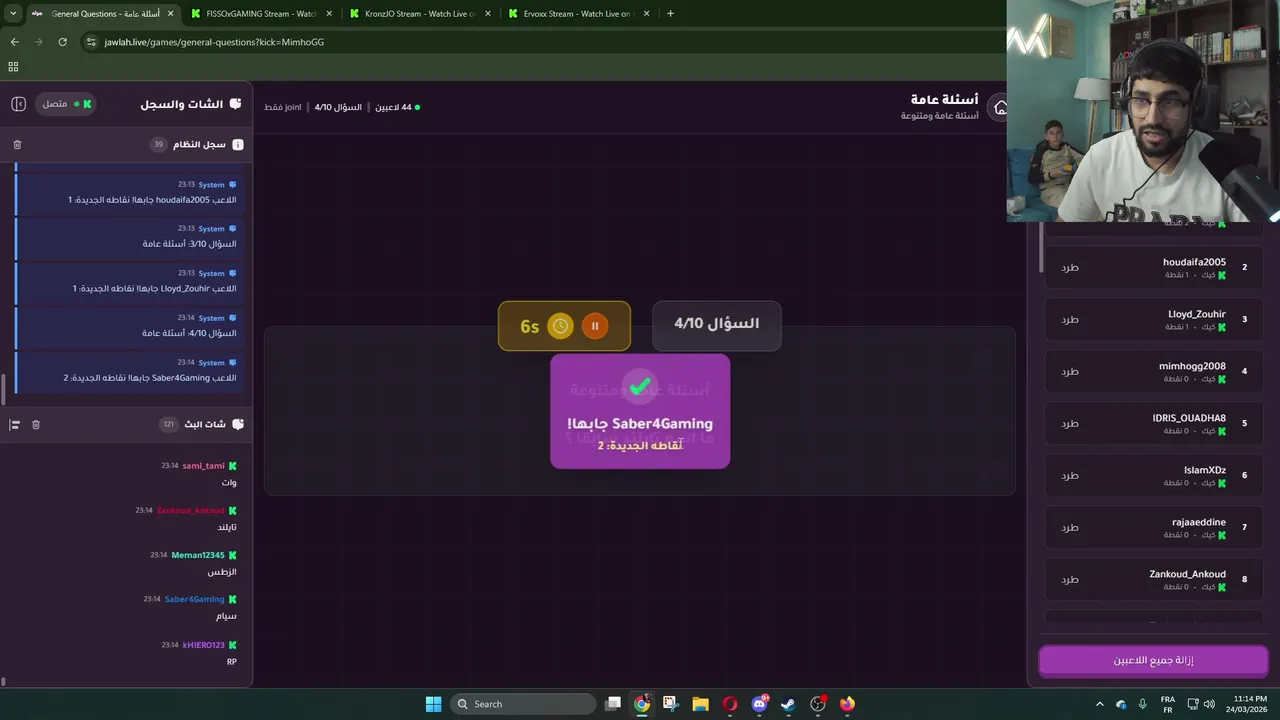Kick out player IDRIS_OUADHA8
The image size is (1280, 720).
pos(1070,423)
